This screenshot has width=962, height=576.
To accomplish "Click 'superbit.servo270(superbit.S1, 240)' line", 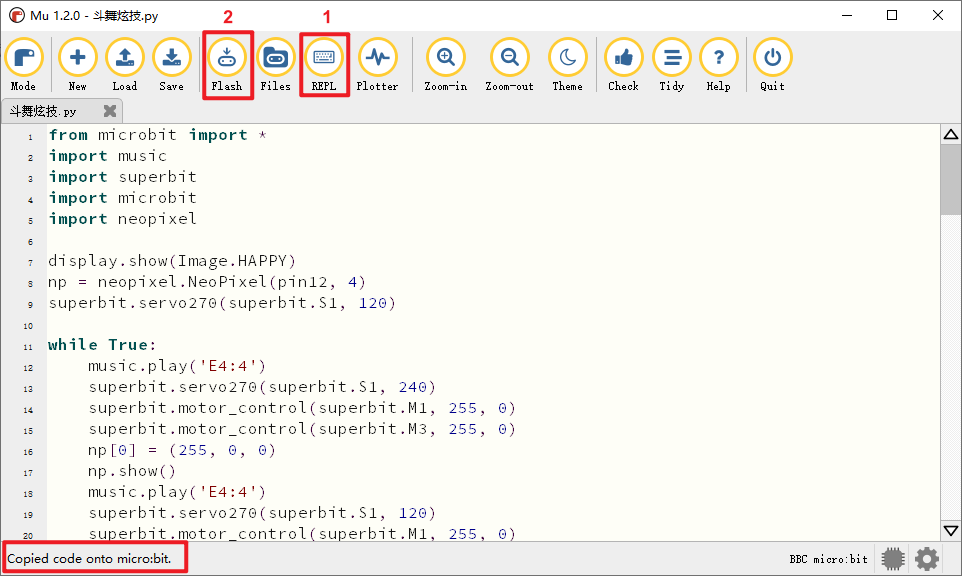I will [x=262, y=387].
